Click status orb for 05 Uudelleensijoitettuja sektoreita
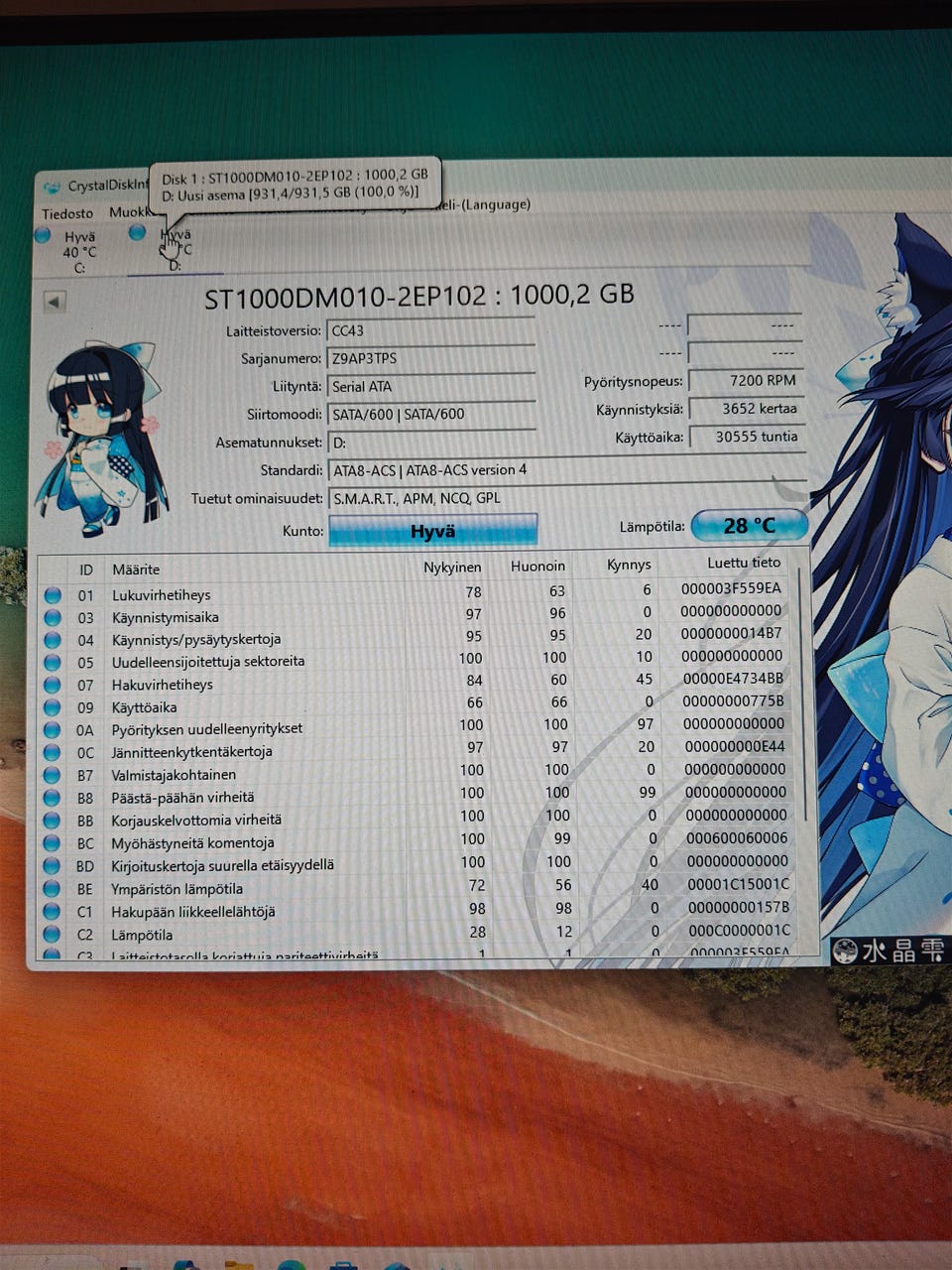The width and height of the screenshot is (952, 1270). tap(54, 663)
